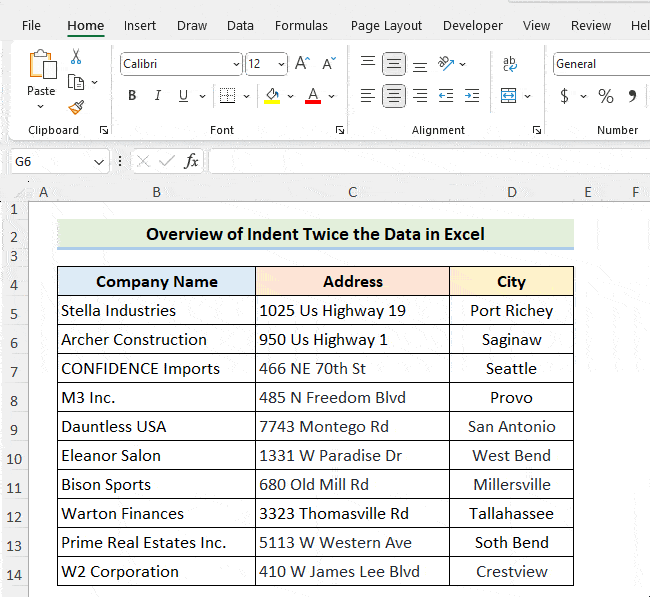Screen dimensions: 650x597
Task: Toggle Bold formatting
Action: (x=132, y=96)
